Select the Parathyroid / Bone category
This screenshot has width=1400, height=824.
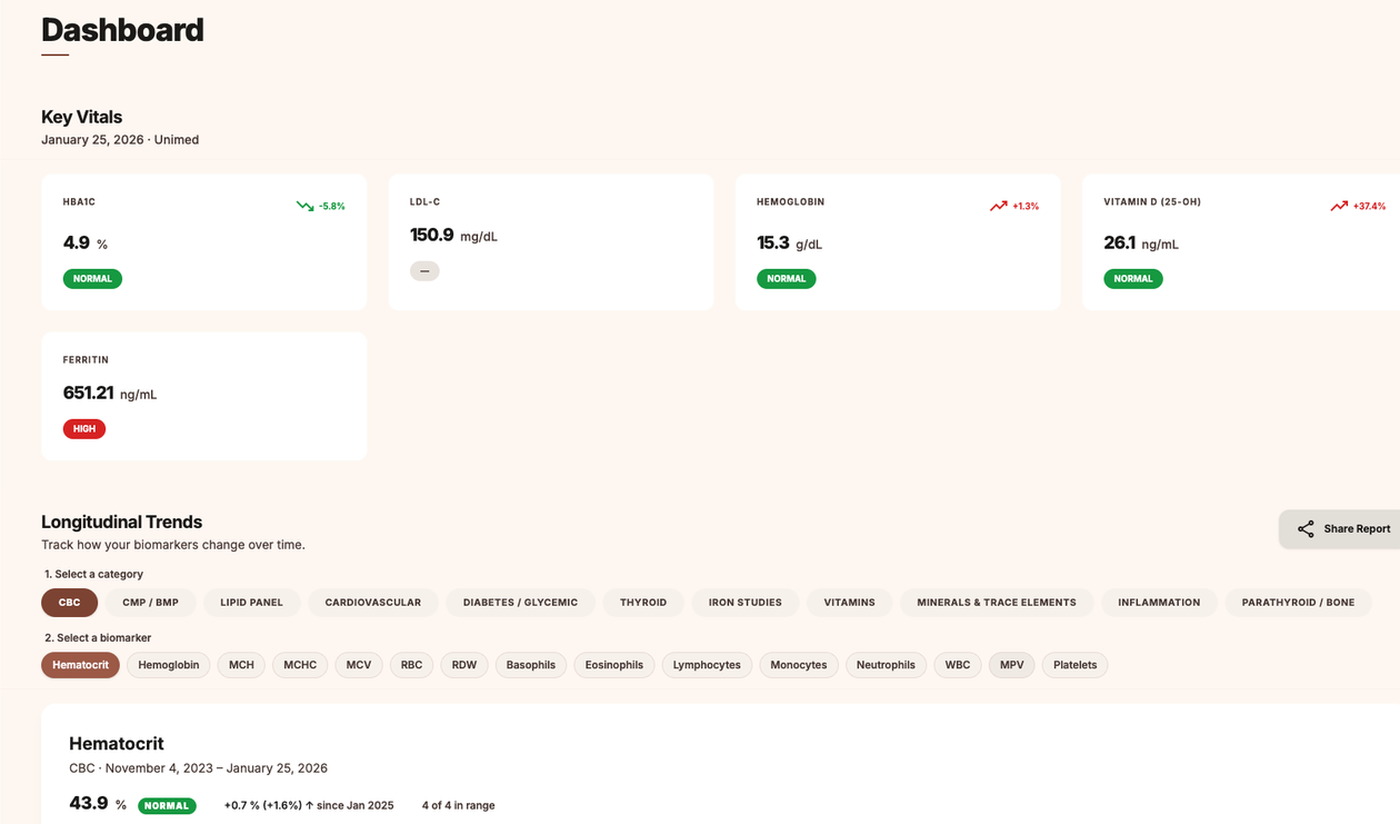(1298, 602)
